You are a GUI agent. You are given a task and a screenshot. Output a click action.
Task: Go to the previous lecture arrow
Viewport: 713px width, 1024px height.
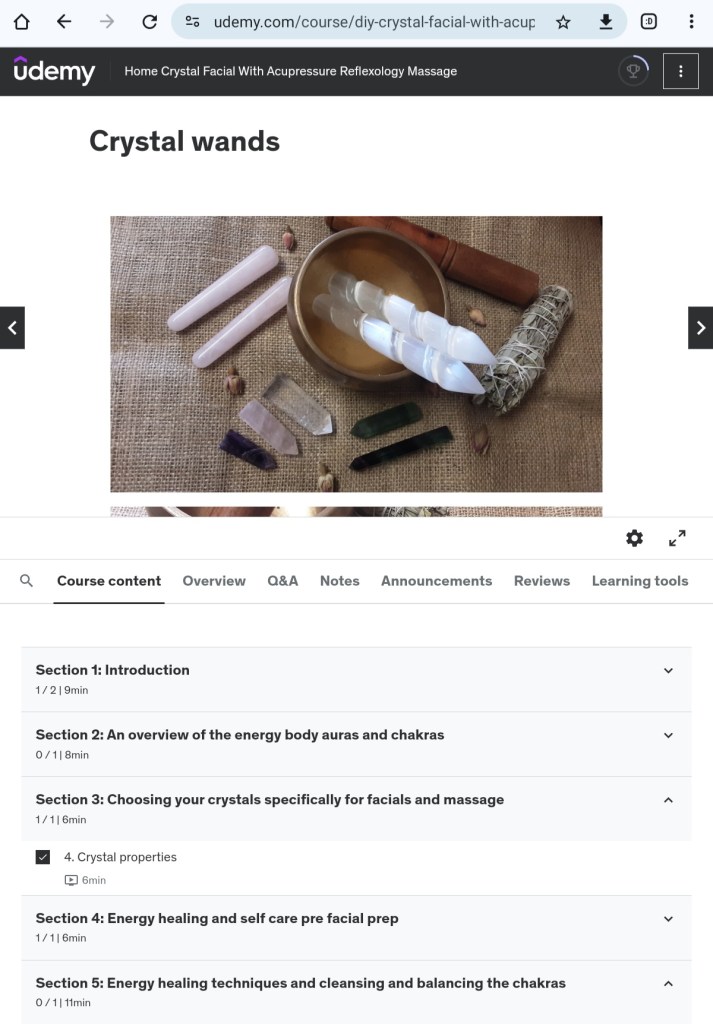12,328
